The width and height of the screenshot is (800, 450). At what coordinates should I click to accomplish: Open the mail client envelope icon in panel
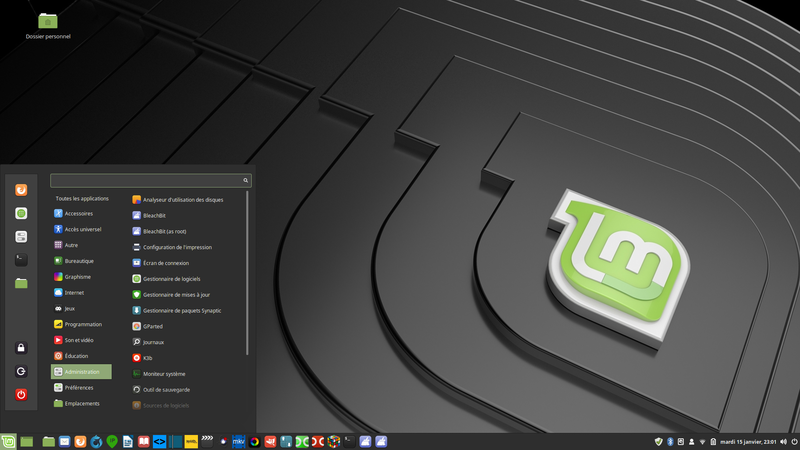tap(64, 442)
